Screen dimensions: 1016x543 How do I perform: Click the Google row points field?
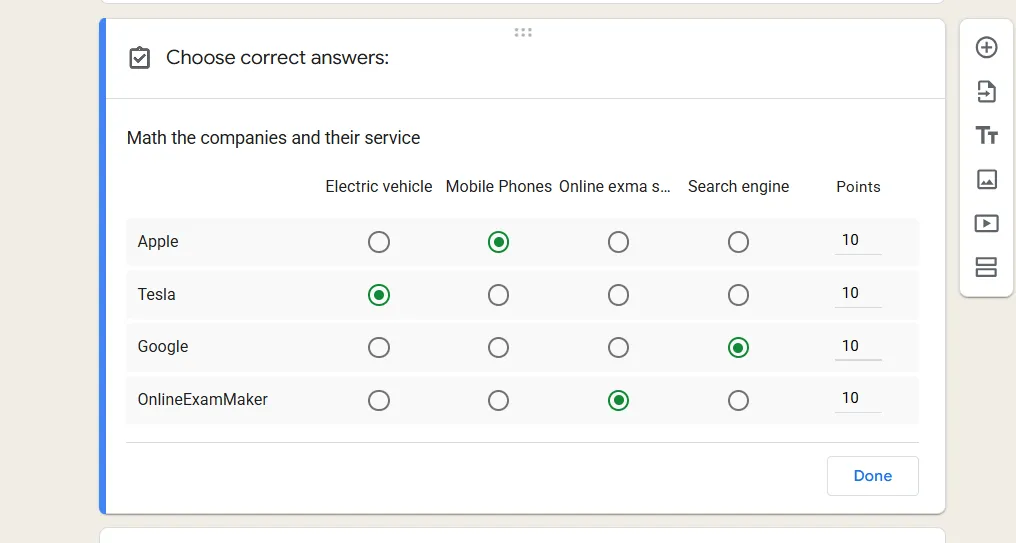pos(858,346)
